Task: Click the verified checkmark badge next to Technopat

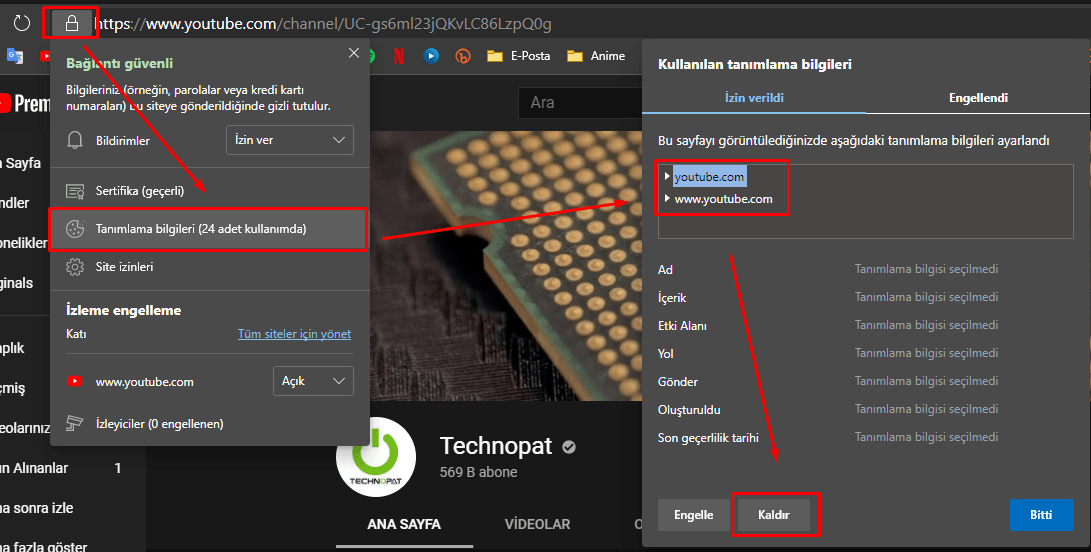Action: 569,447
